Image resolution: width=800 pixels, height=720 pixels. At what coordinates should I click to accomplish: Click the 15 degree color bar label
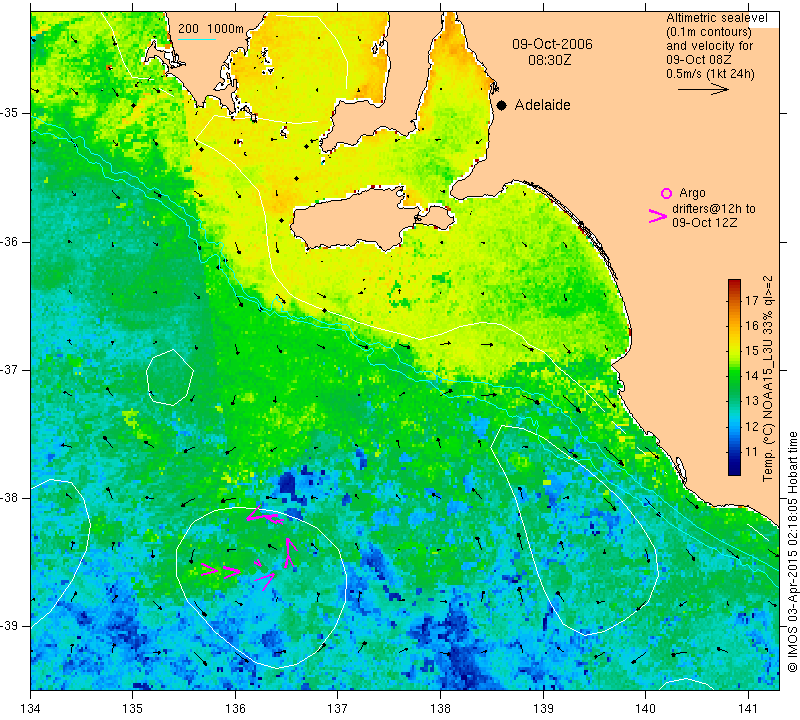(752, 351)
